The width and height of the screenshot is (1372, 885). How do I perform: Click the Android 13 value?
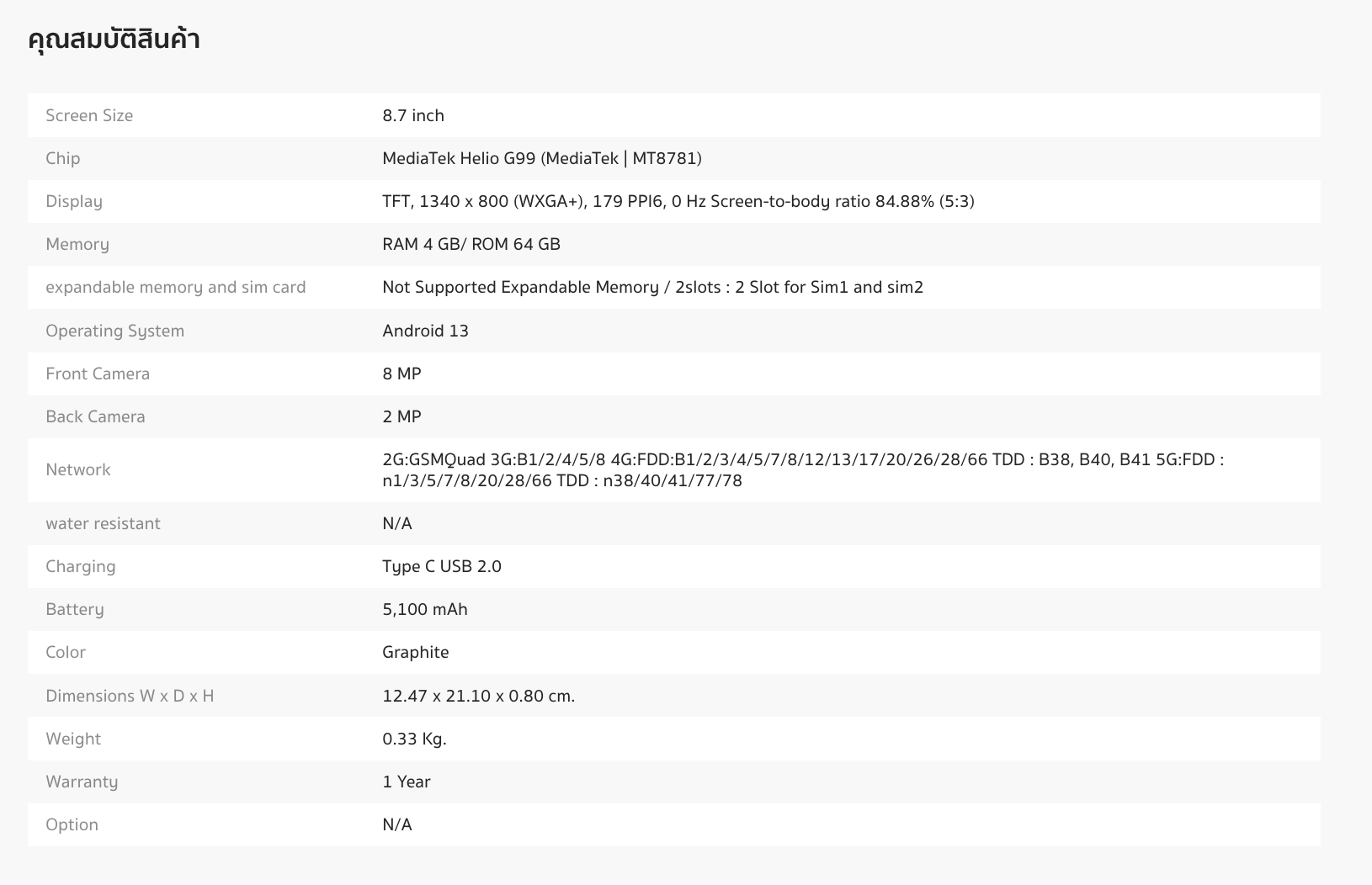coord(425,331)
